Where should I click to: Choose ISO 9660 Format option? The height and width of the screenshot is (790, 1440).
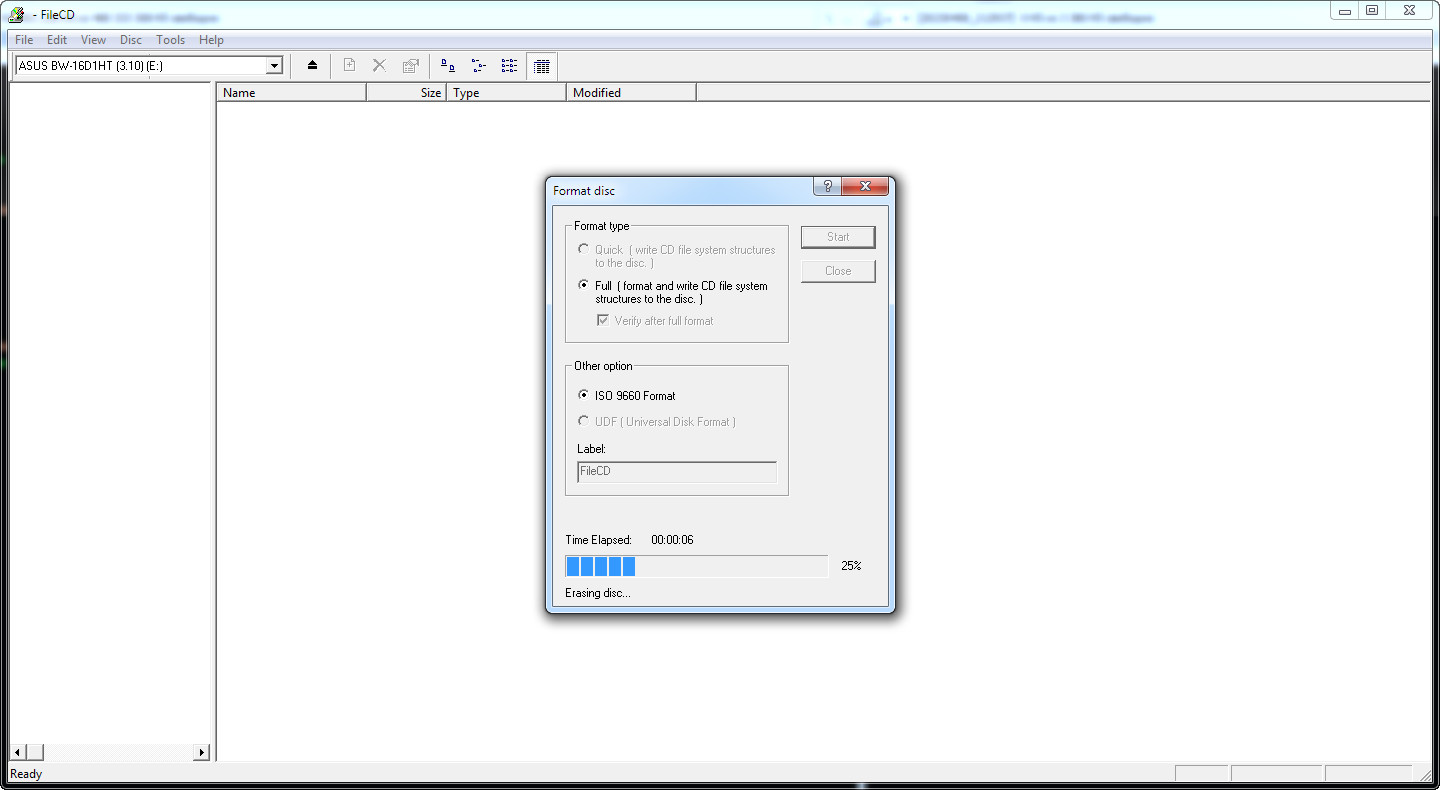[x=584, y=395]
